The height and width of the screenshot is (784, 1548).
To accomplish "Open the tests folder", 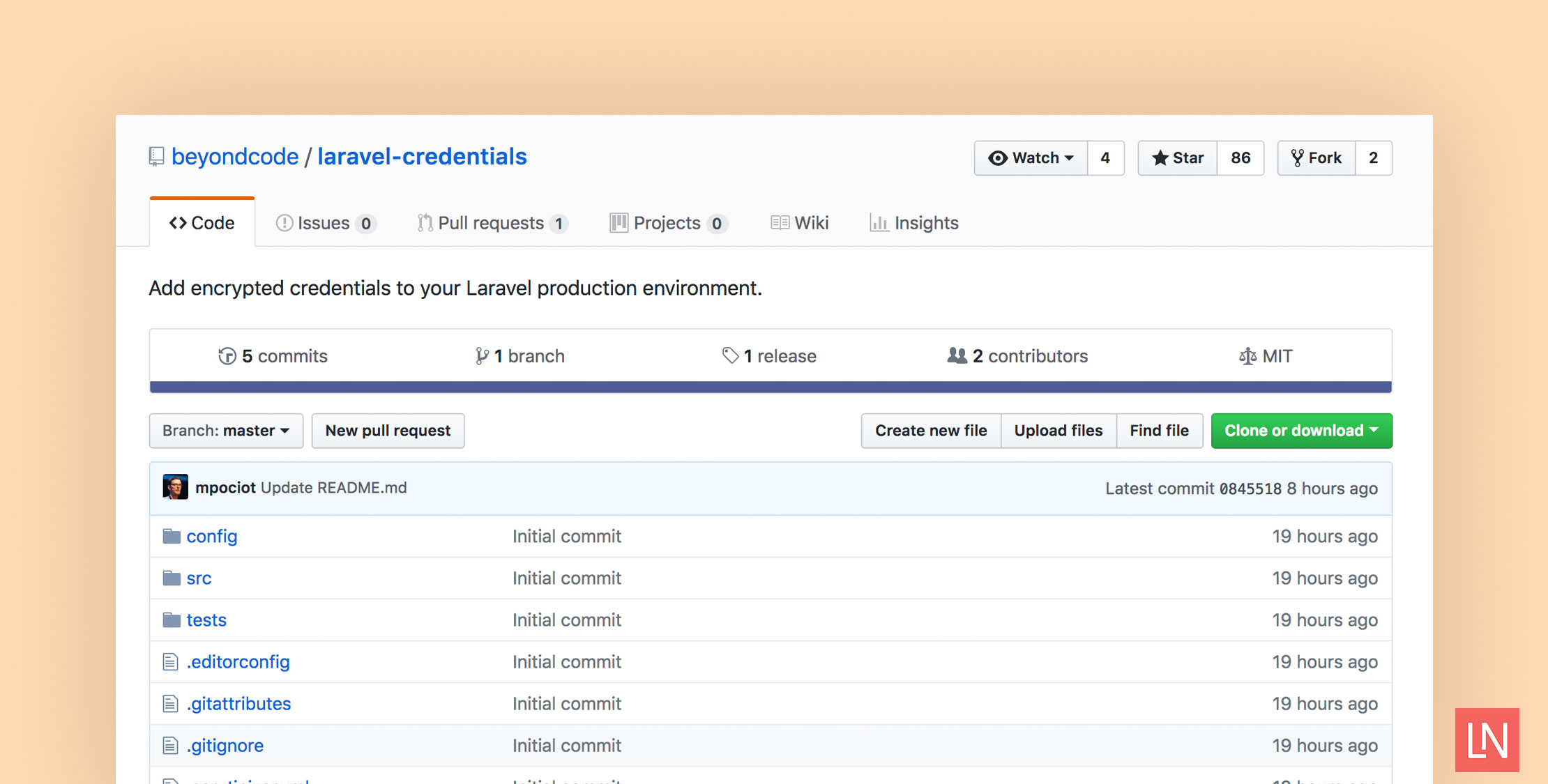I will (206, 620).
